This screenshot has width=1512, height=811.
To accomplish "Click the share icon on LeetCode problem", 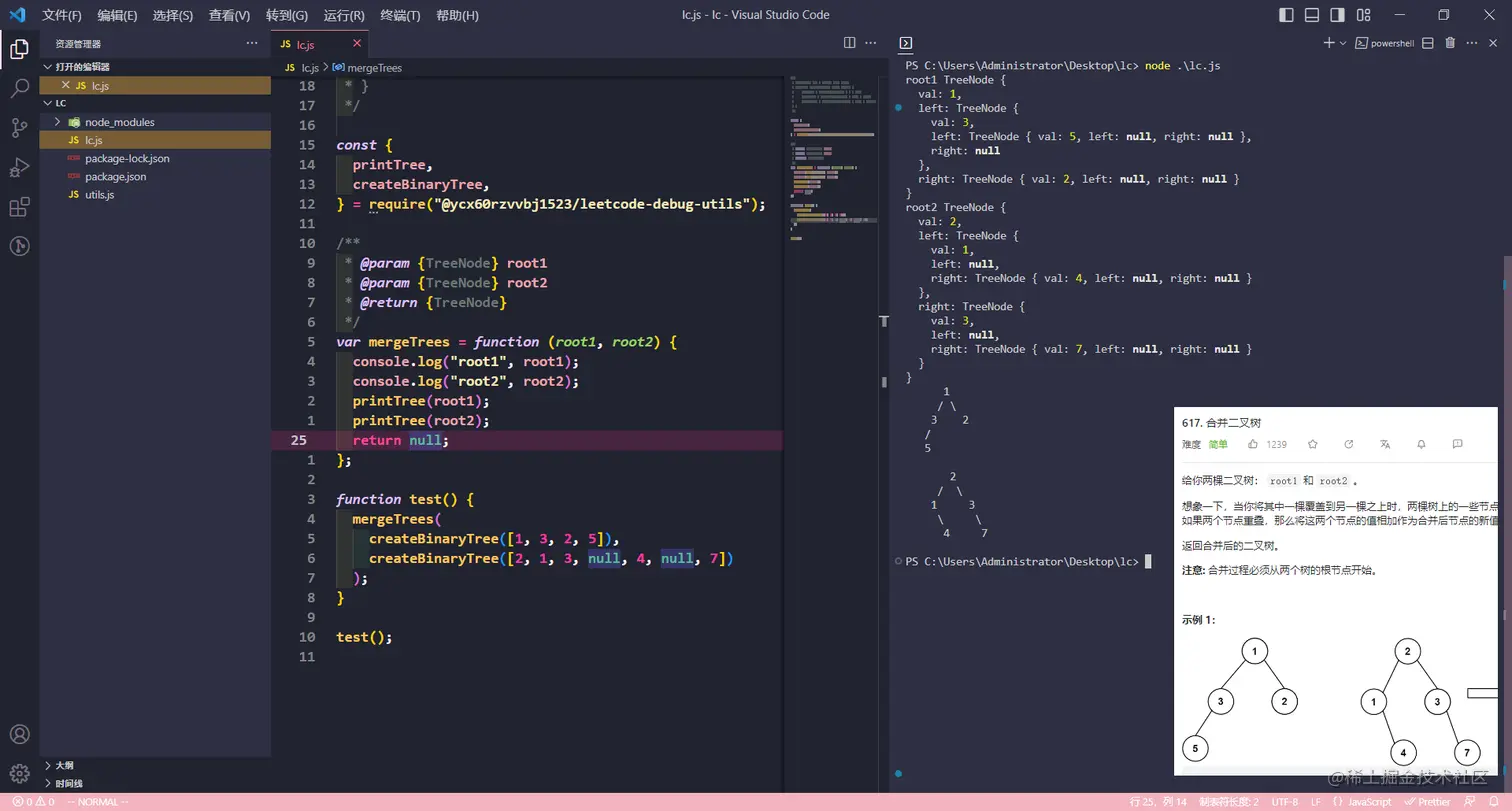I will point(1349,444).
